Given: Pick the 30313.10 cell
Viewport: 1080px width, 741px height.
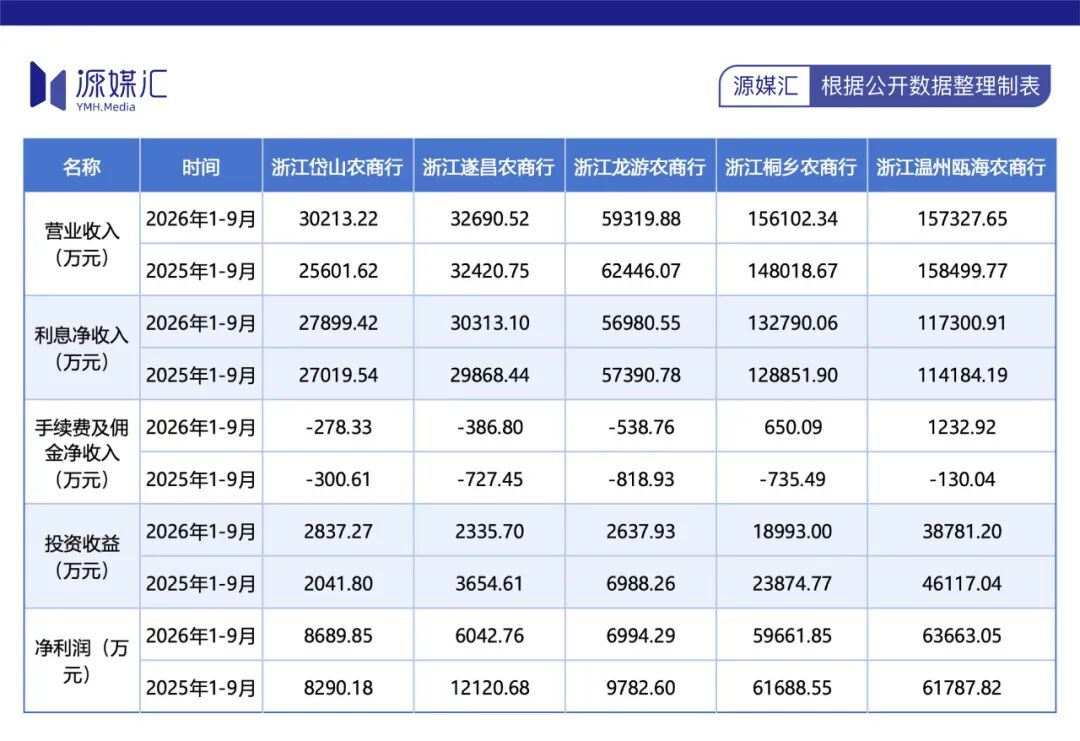Looking at the screenshot, I should click(x=490, y=323).
